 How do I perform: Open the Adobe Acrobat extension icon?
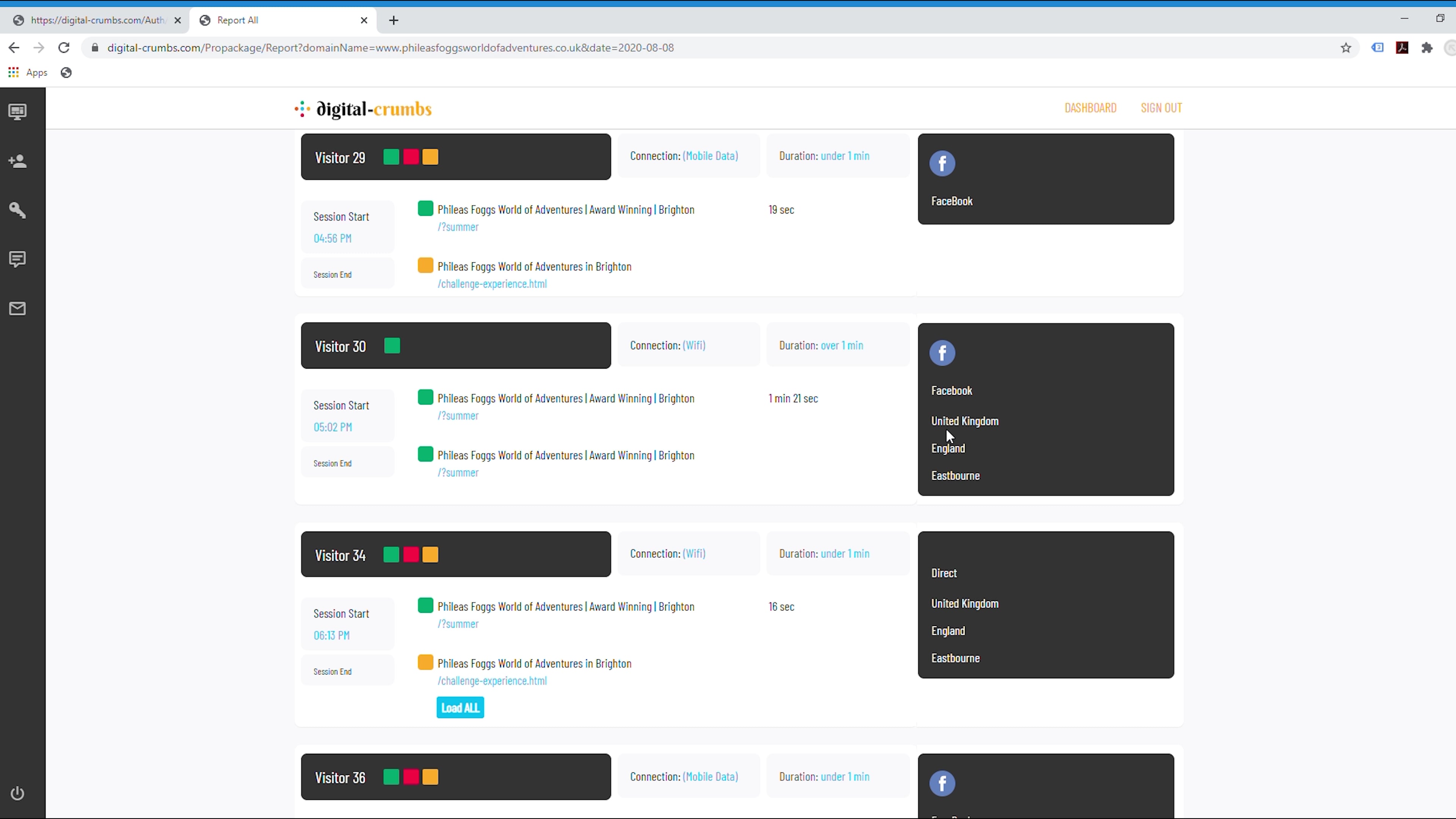1402,48
